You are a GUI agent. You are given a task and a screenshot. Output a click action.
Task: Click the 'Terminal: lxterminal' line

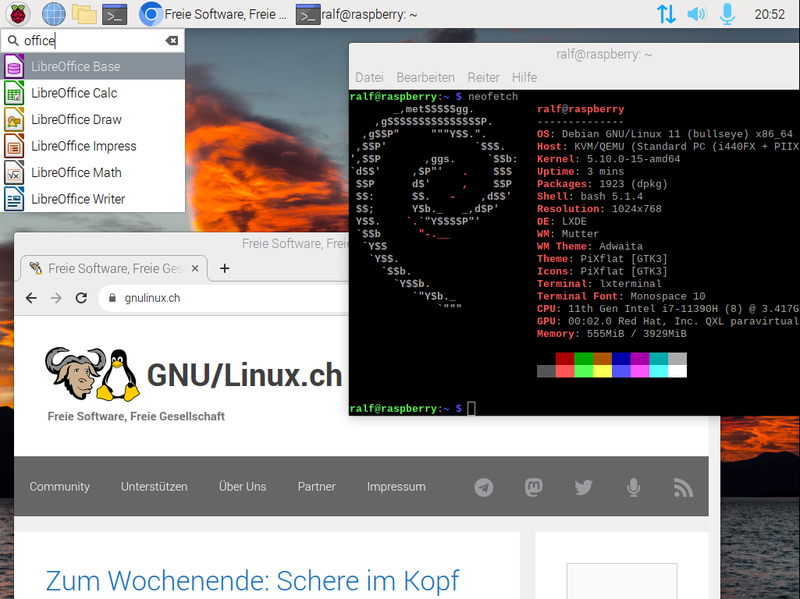tap(599, 284)
